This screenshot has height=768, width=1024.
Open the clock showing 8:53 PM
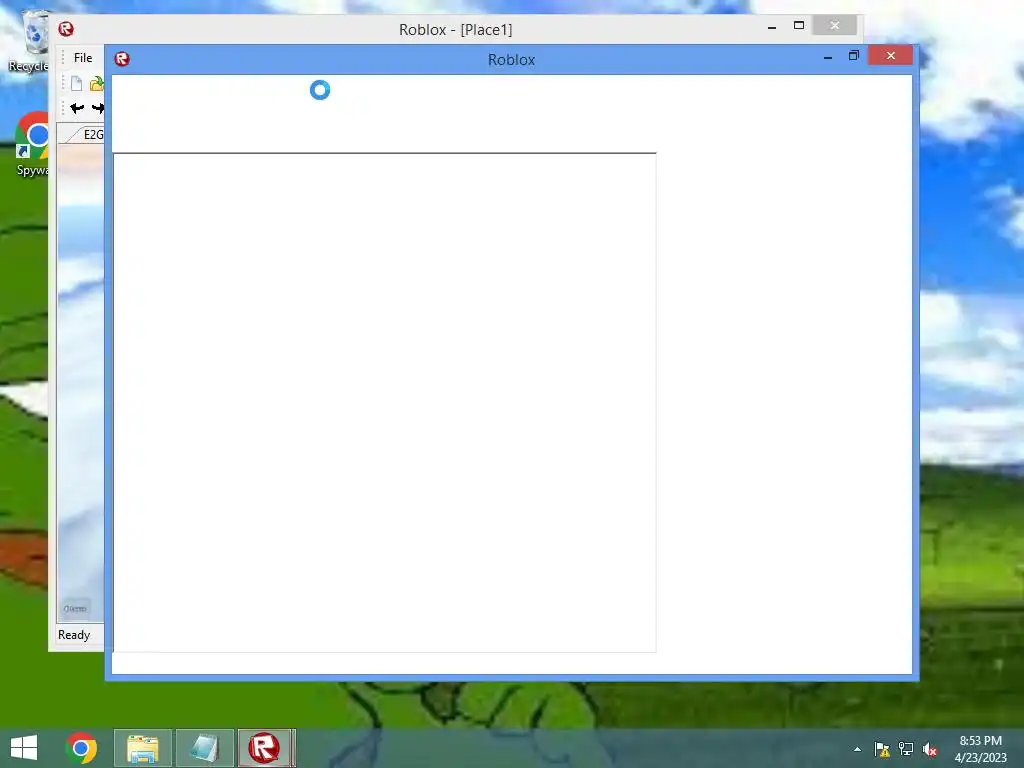(980, 749)
